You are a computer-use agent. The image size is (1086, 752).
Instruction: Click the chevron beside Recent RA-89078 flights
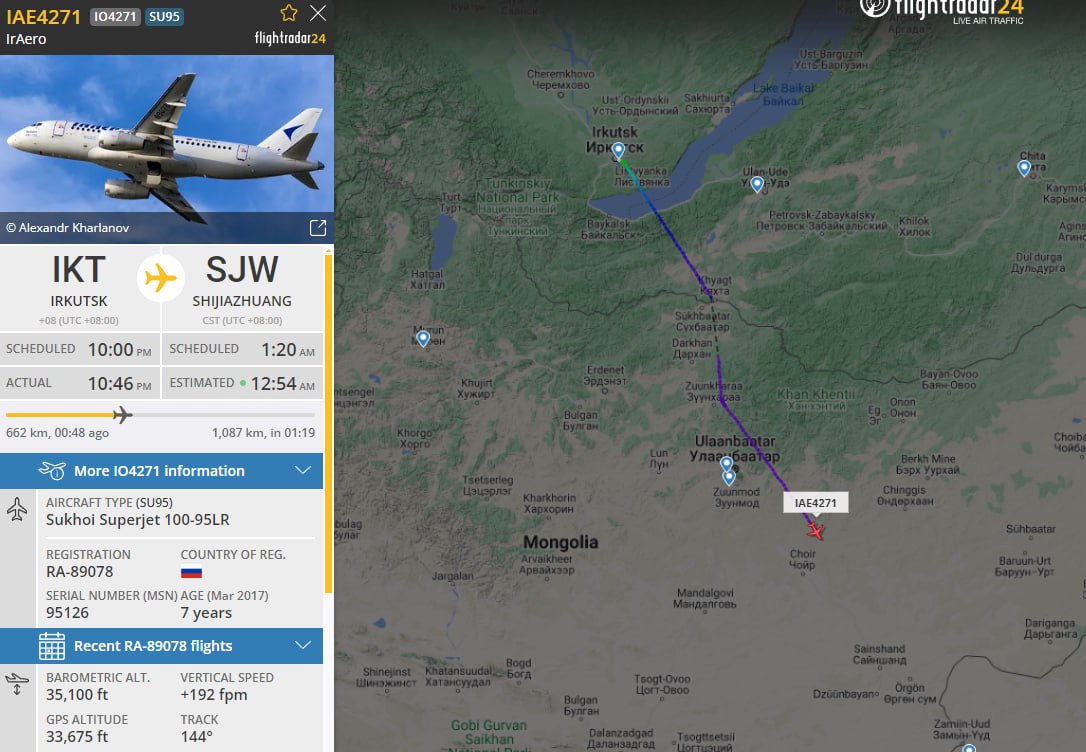tap(303, 645)
